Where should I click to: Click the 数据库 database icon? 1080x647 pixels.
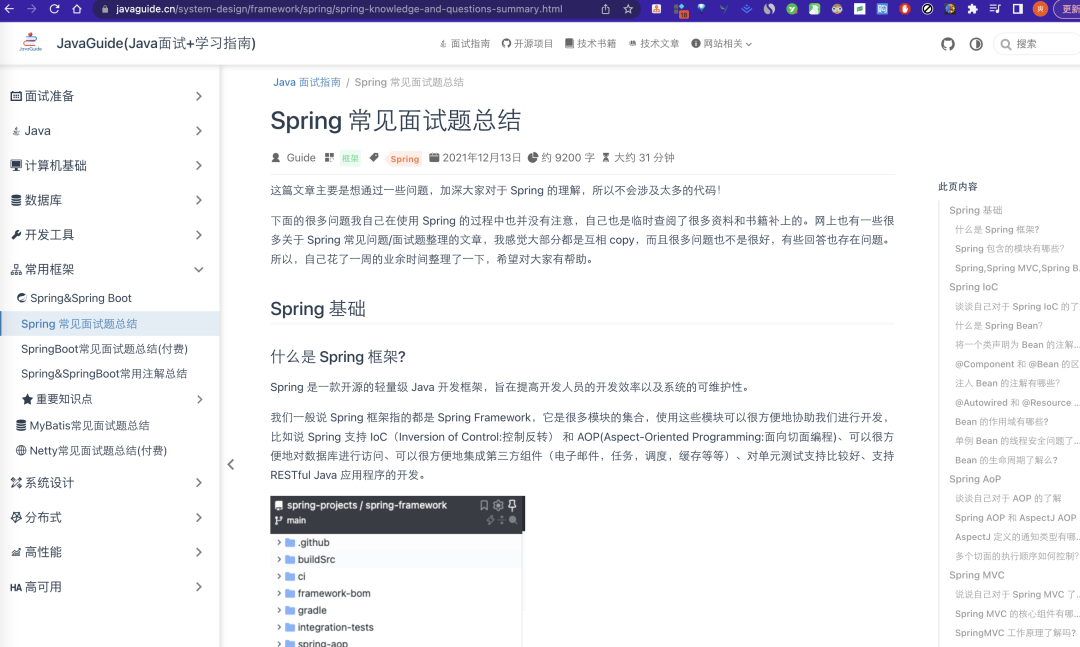pos(16,201)
